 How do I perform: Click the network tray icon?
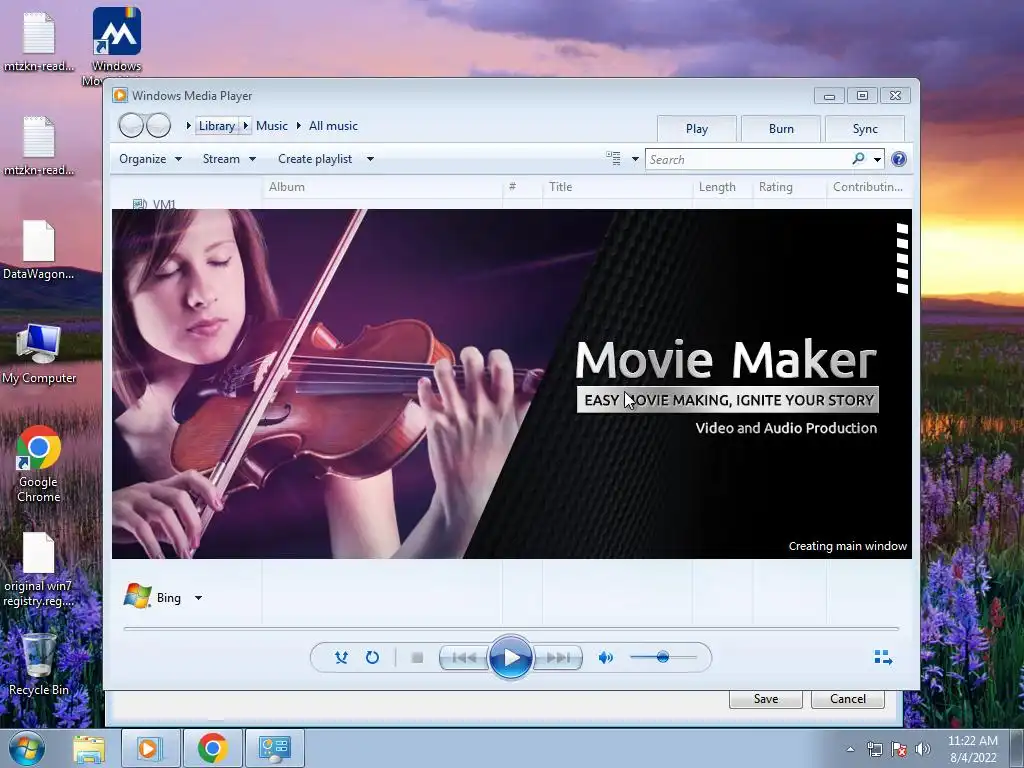[874, 749]
